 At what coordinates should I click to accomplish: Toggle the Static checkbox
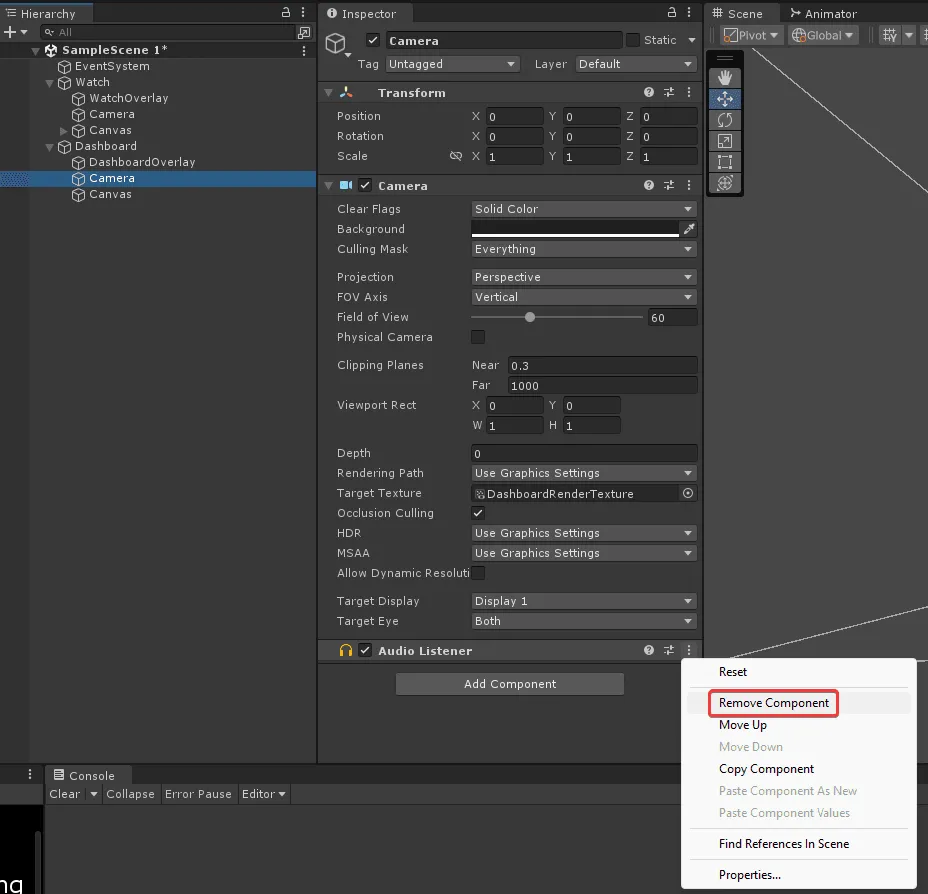coord(633,40)
